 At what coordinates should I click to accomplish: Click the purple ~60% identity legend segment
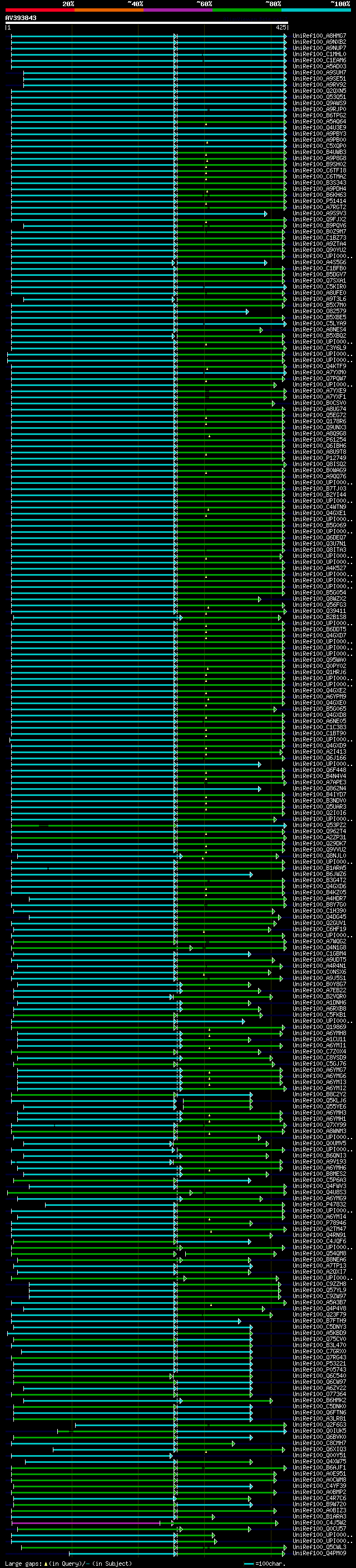click(x=177, y=10)
